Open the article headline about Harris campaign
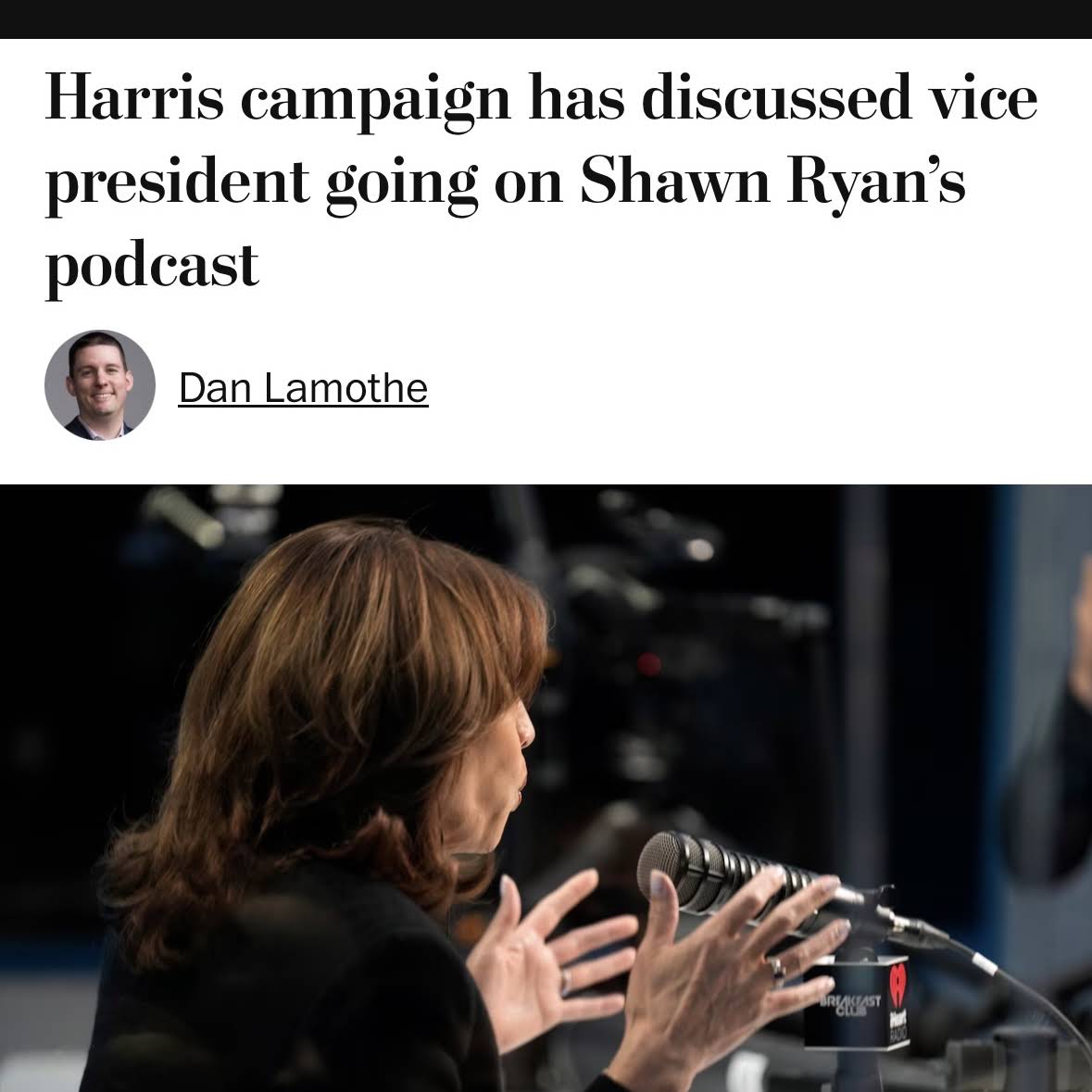This screenshot has height=1092, width=1092. pos(541,182)
